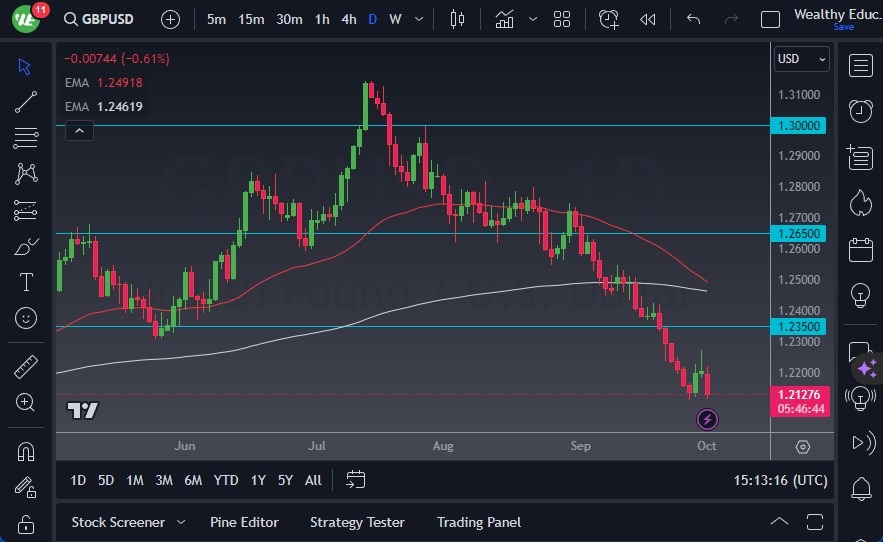Switch to the Strategy Tester tab
This screenshot has height=542, width=883.
pyautogui.click(x=357, y=522)
